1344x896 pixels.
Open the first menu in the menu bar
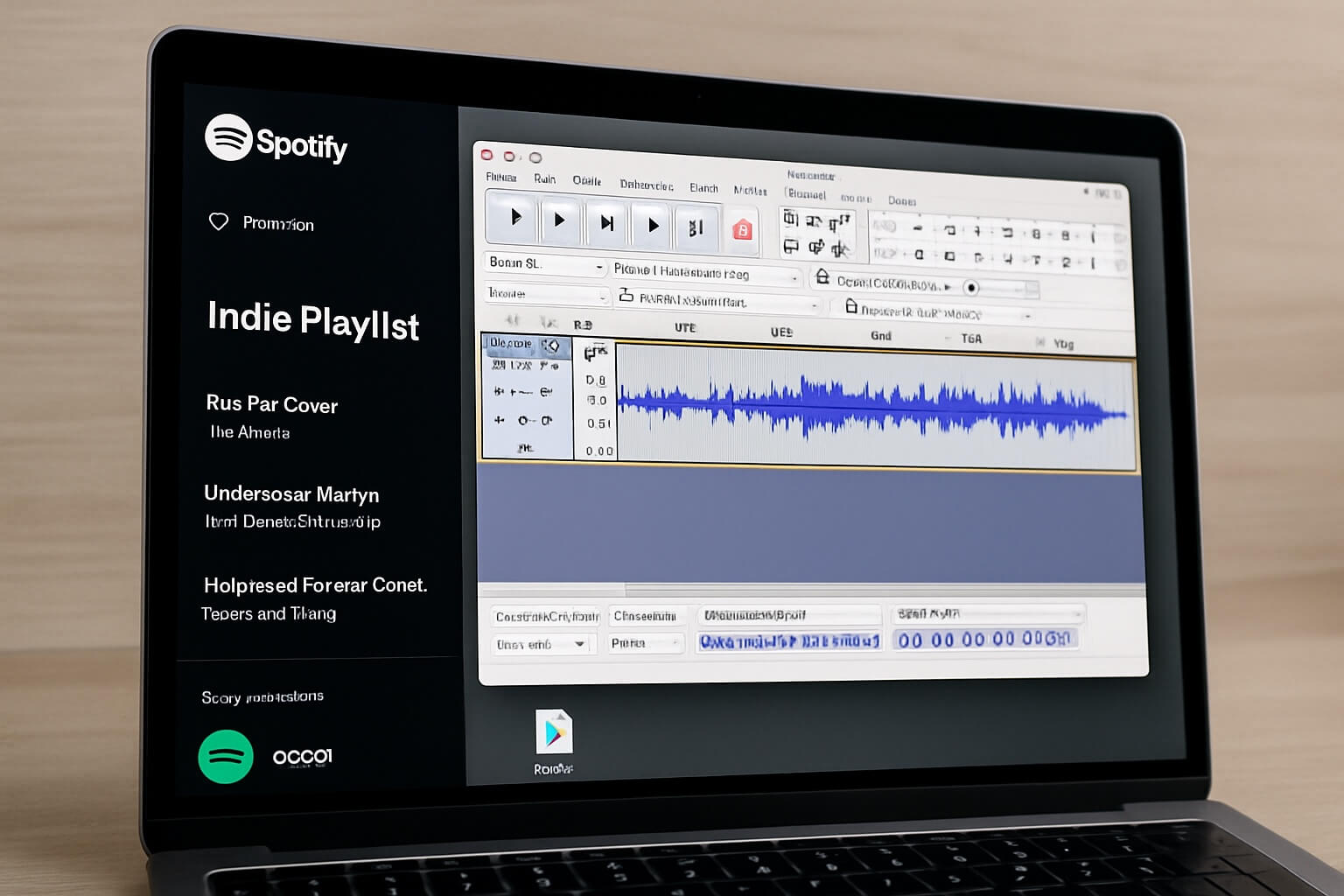click(500, 178)
